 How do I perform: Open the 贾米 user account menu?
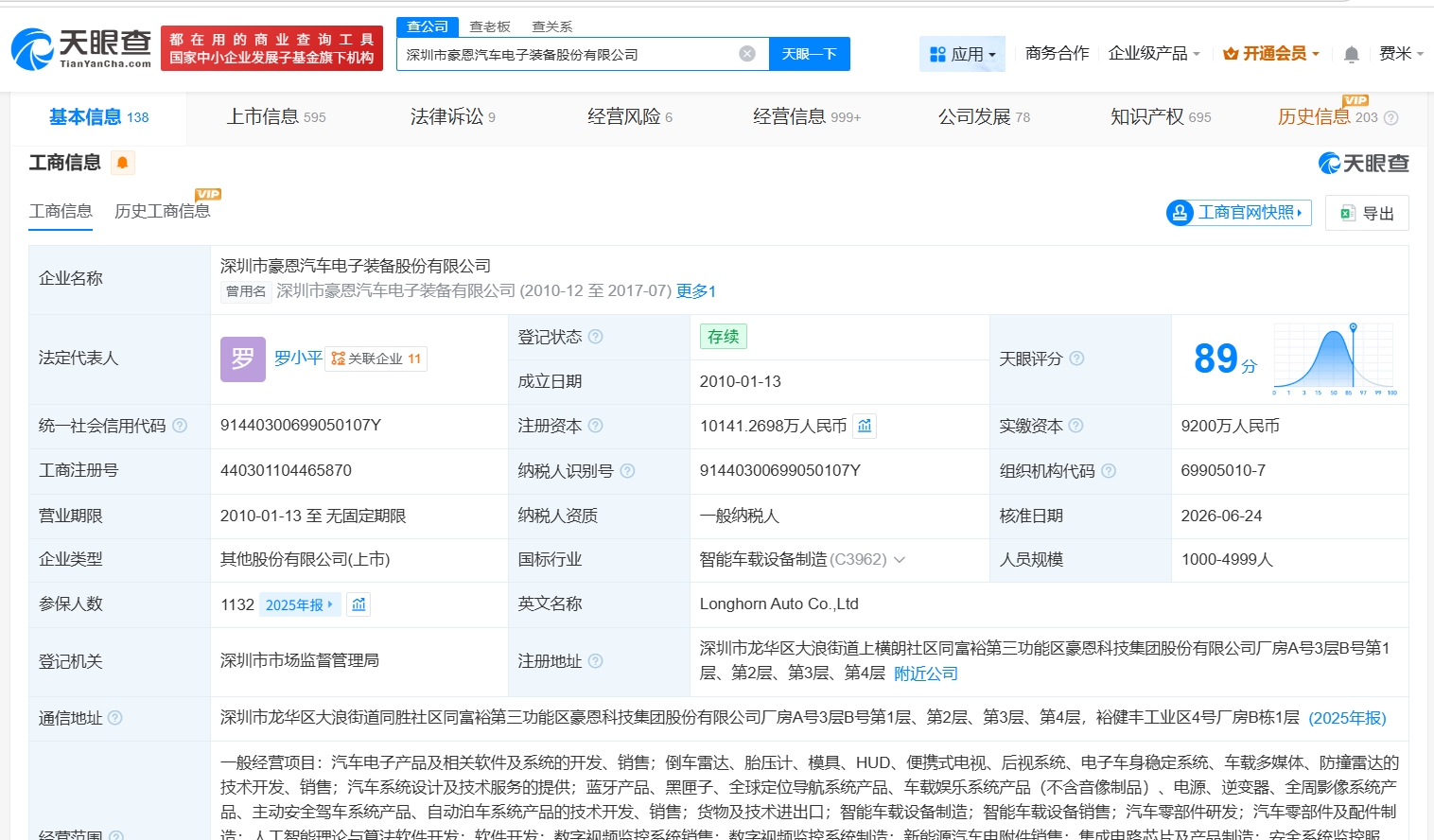1401,54
